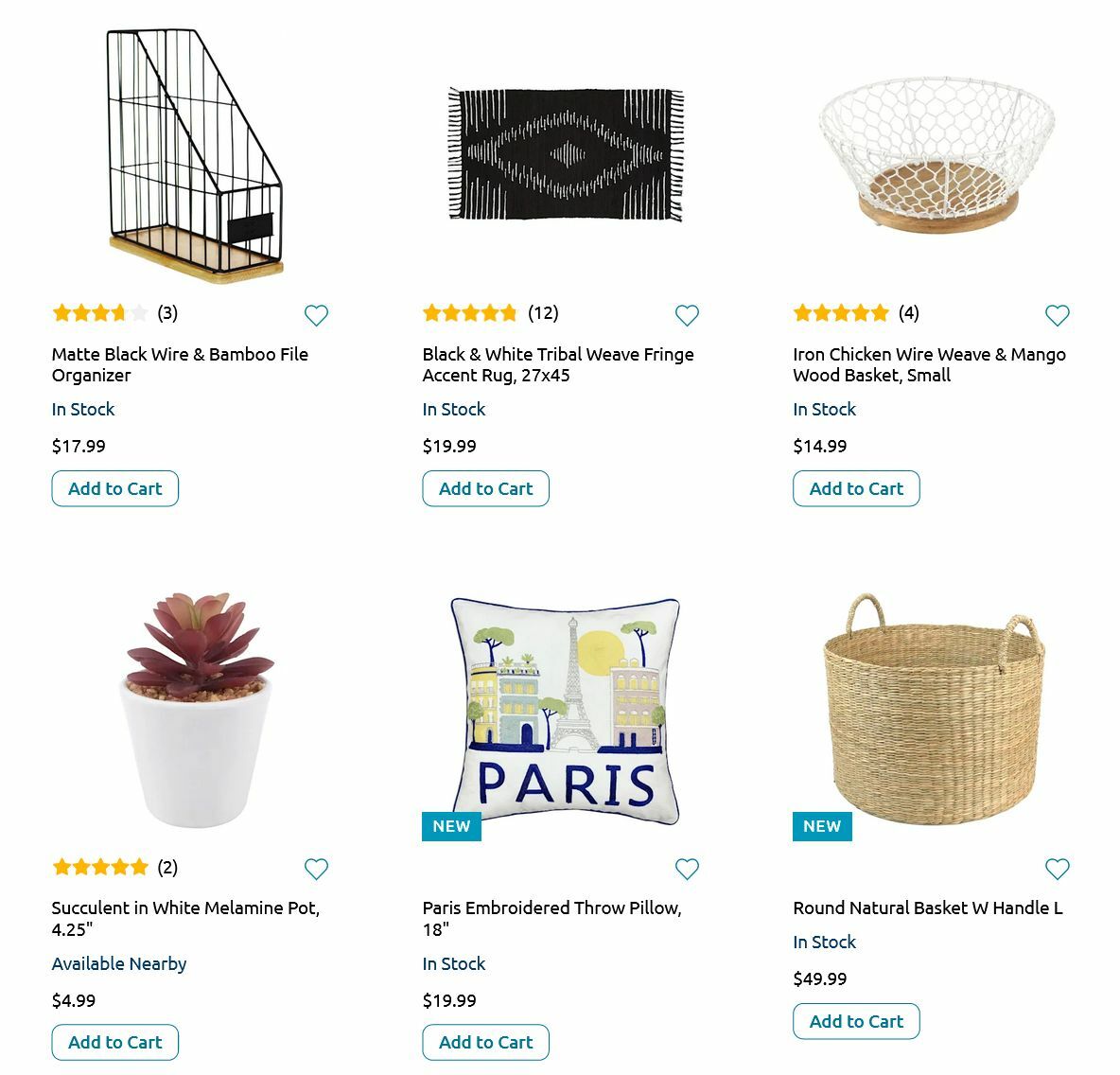1120x1075 pixels.
Task: View the succulent plant product image
Action: tap(197, 710)
